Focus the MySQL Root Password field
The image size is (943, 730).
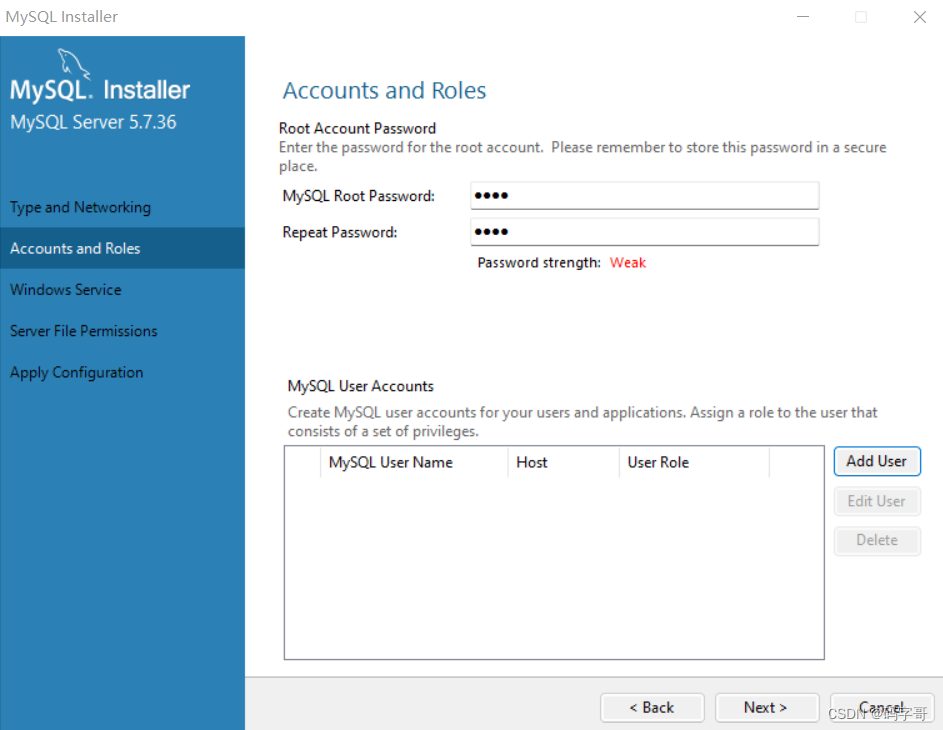click(x=645, y=195)
